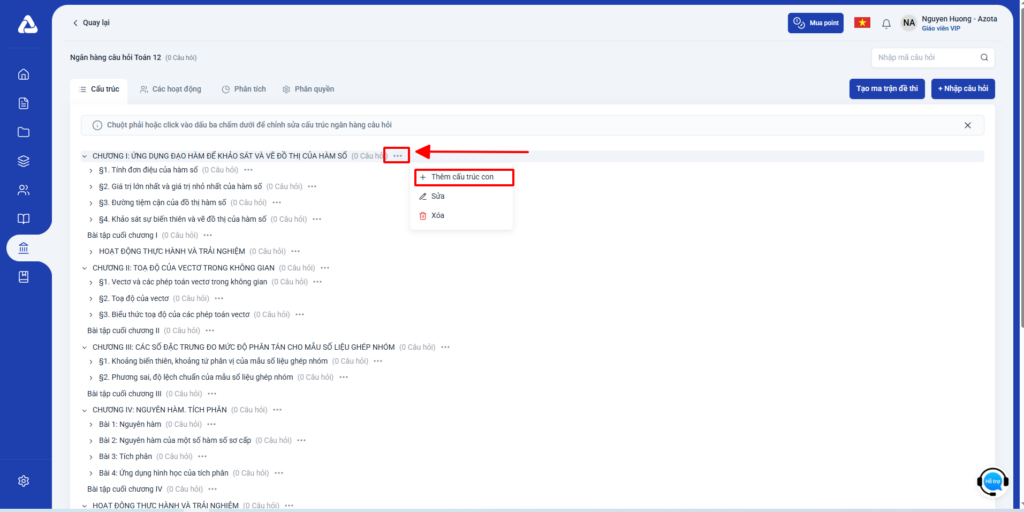Open the question bank icon in sidebar
This screenshot has width=1024, height=512.
24,248
